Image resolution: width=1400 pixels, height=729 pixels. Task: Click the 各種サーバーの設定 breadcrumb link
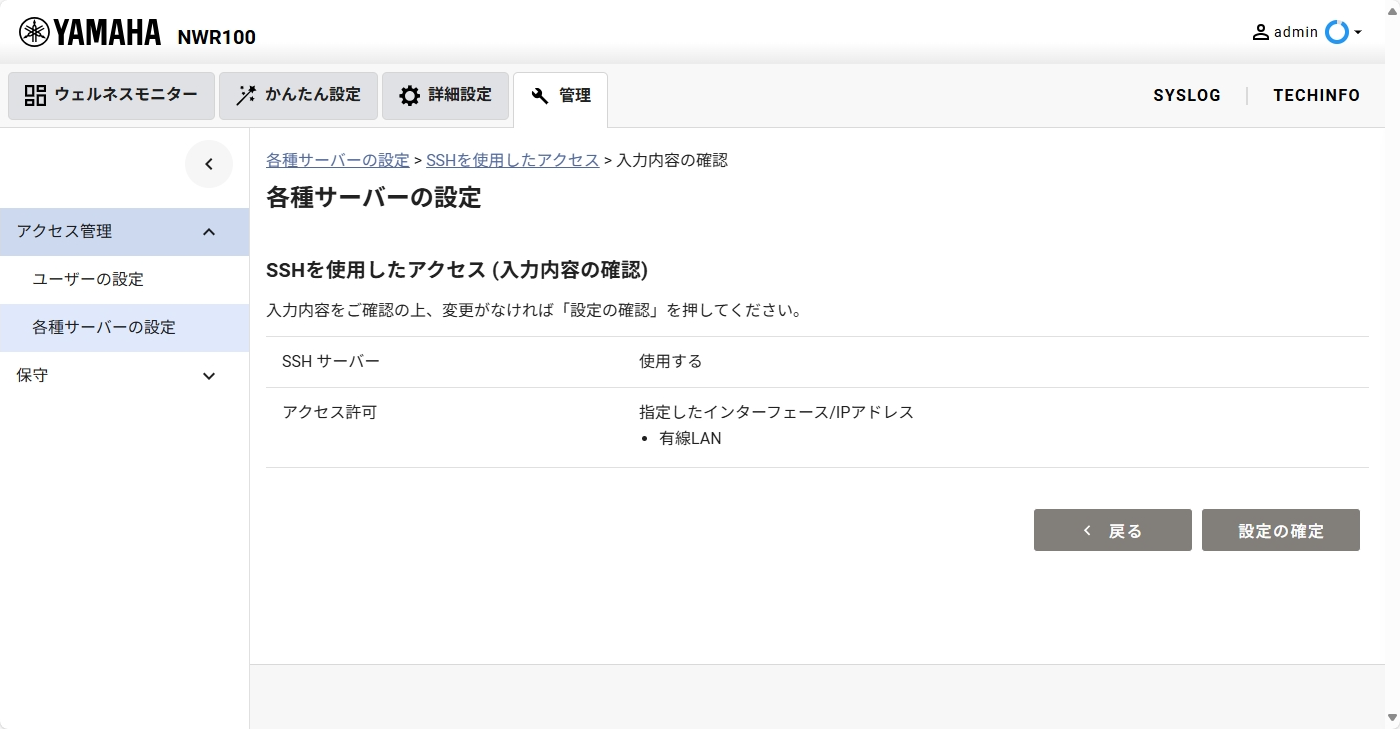pyautogui.click(x=336, y=159)
